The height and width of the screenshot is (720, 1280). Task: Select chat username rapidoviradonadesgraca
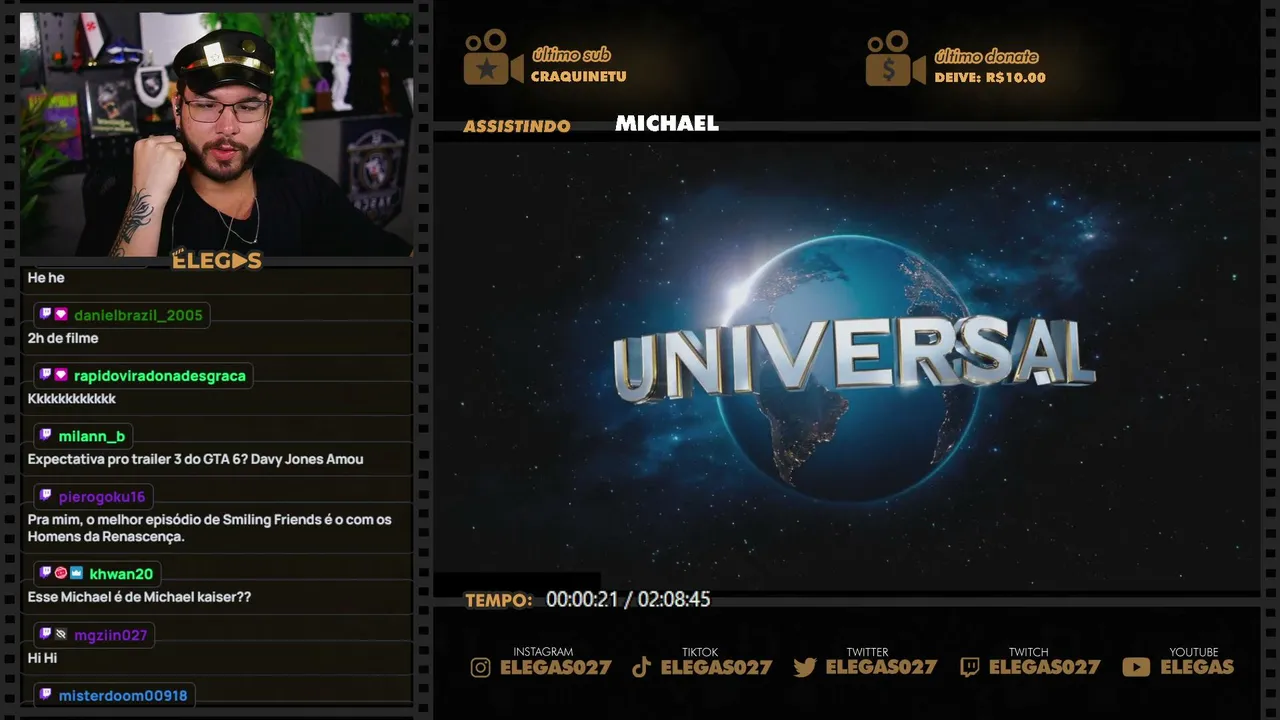(160, 376)
